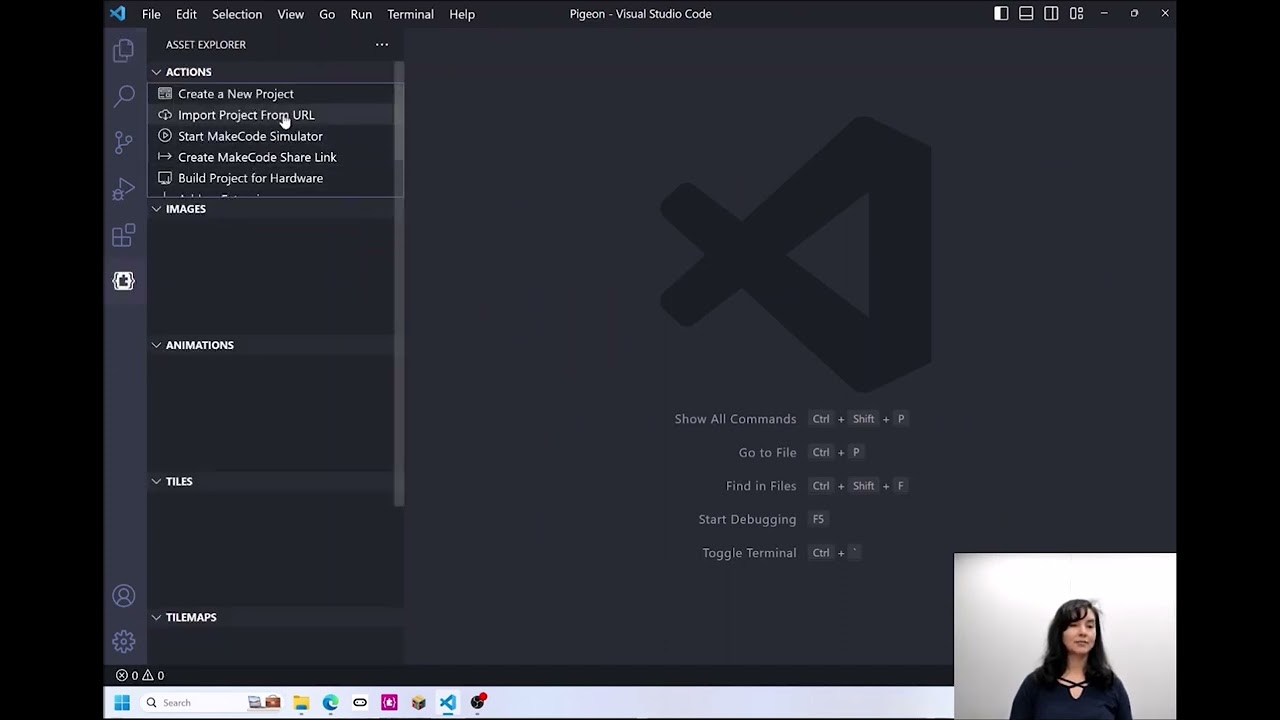This screenshot has height=720, width=1280.
Task: Open the Edit menu
Action: click(186, 14)
